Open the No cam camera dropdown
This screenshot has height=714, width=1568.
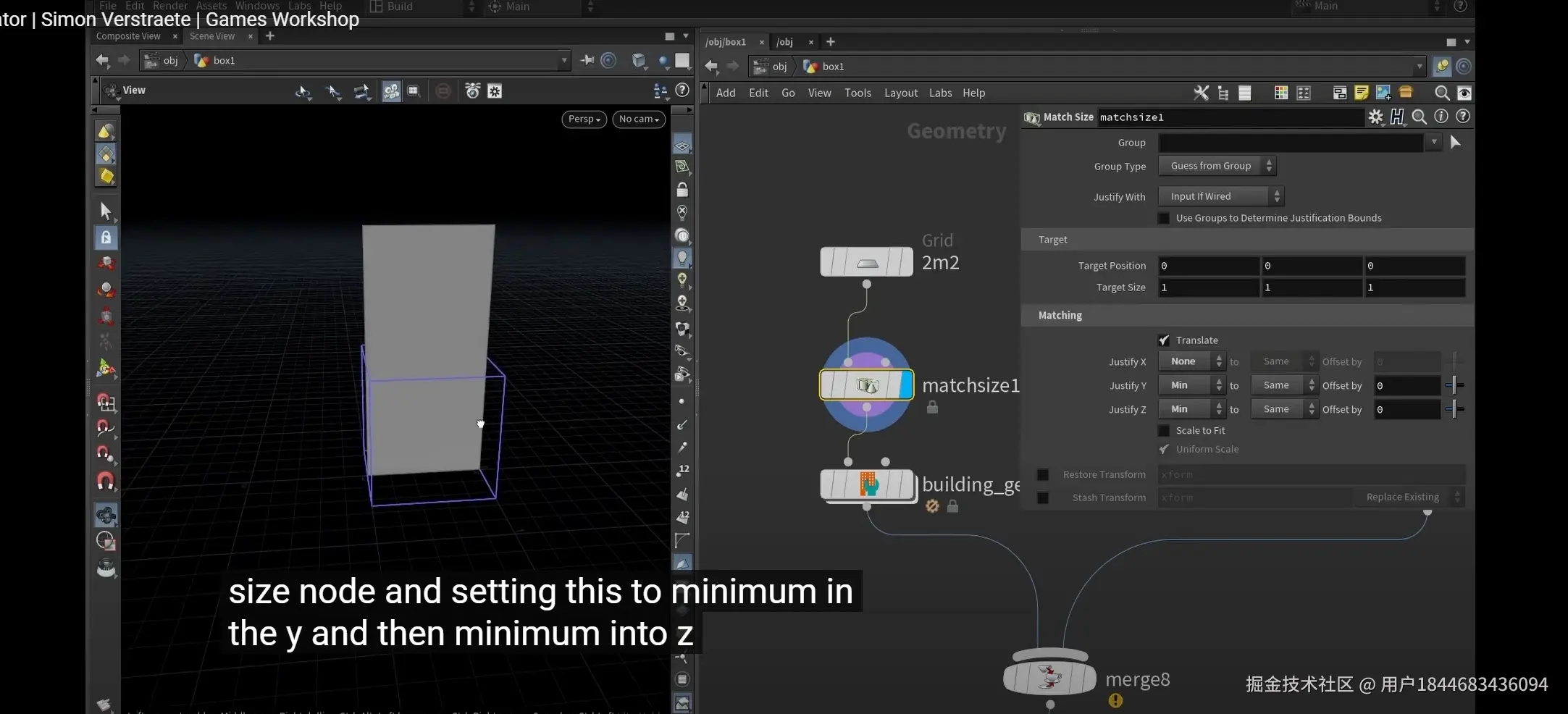[639, 119]
